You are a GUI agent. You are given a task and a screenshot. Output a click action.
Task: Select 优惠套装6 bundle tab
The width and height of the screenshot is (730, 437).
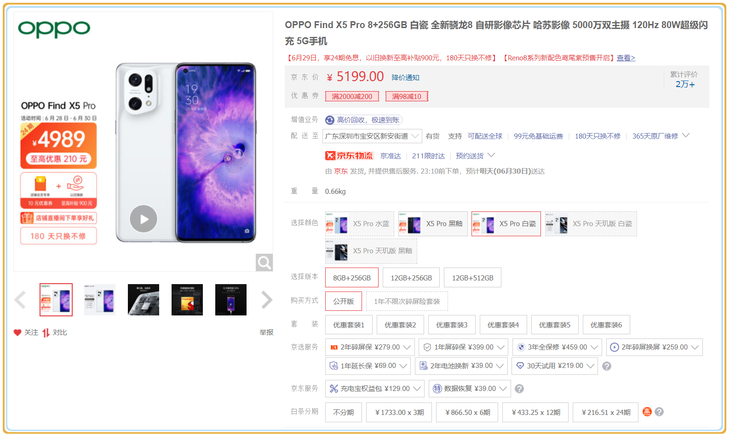606,325
